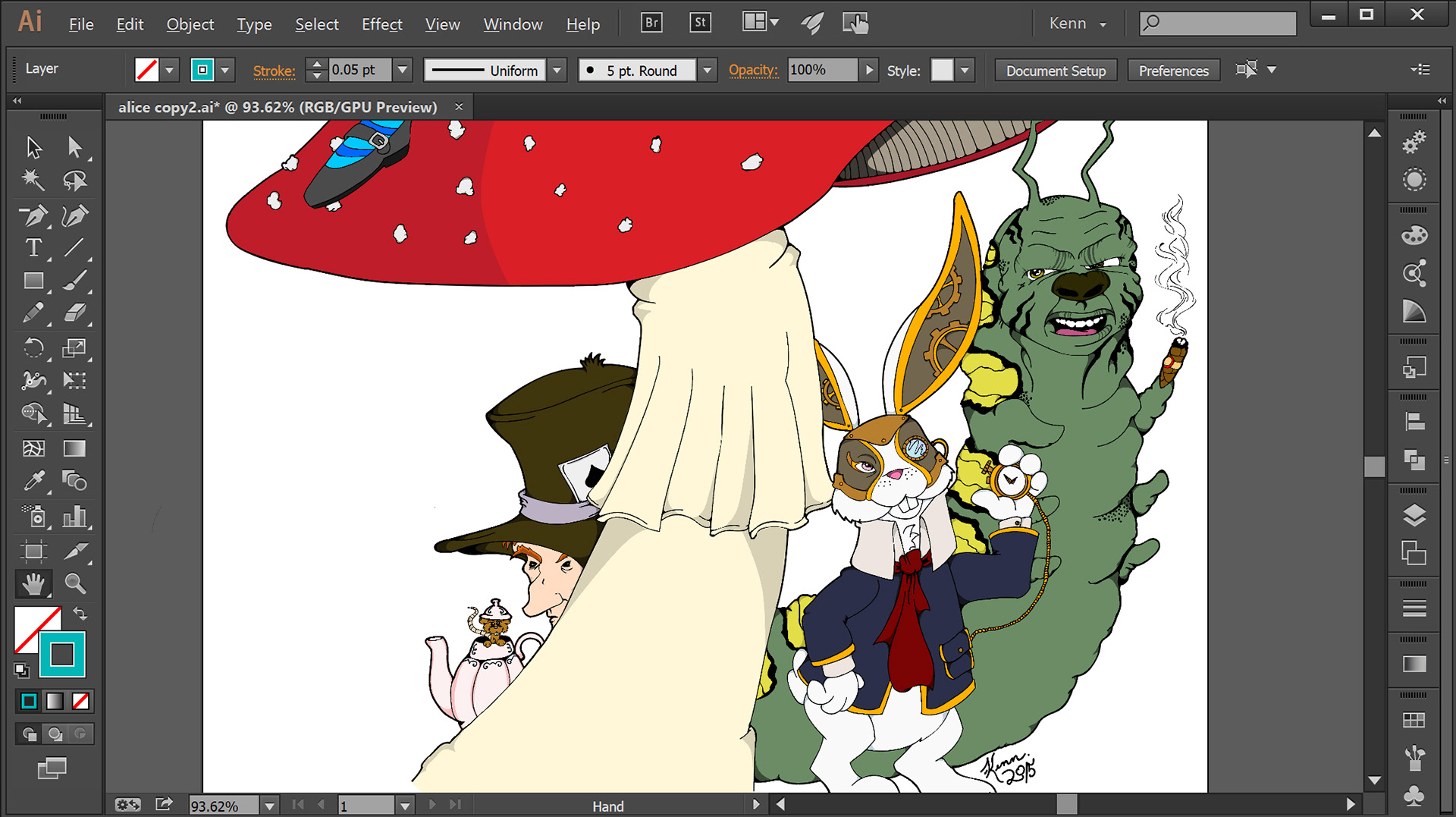Viewport: 1456px width, 817px height.
Task: Select the Selection tool (black arrow)
Action: [33, 146]
